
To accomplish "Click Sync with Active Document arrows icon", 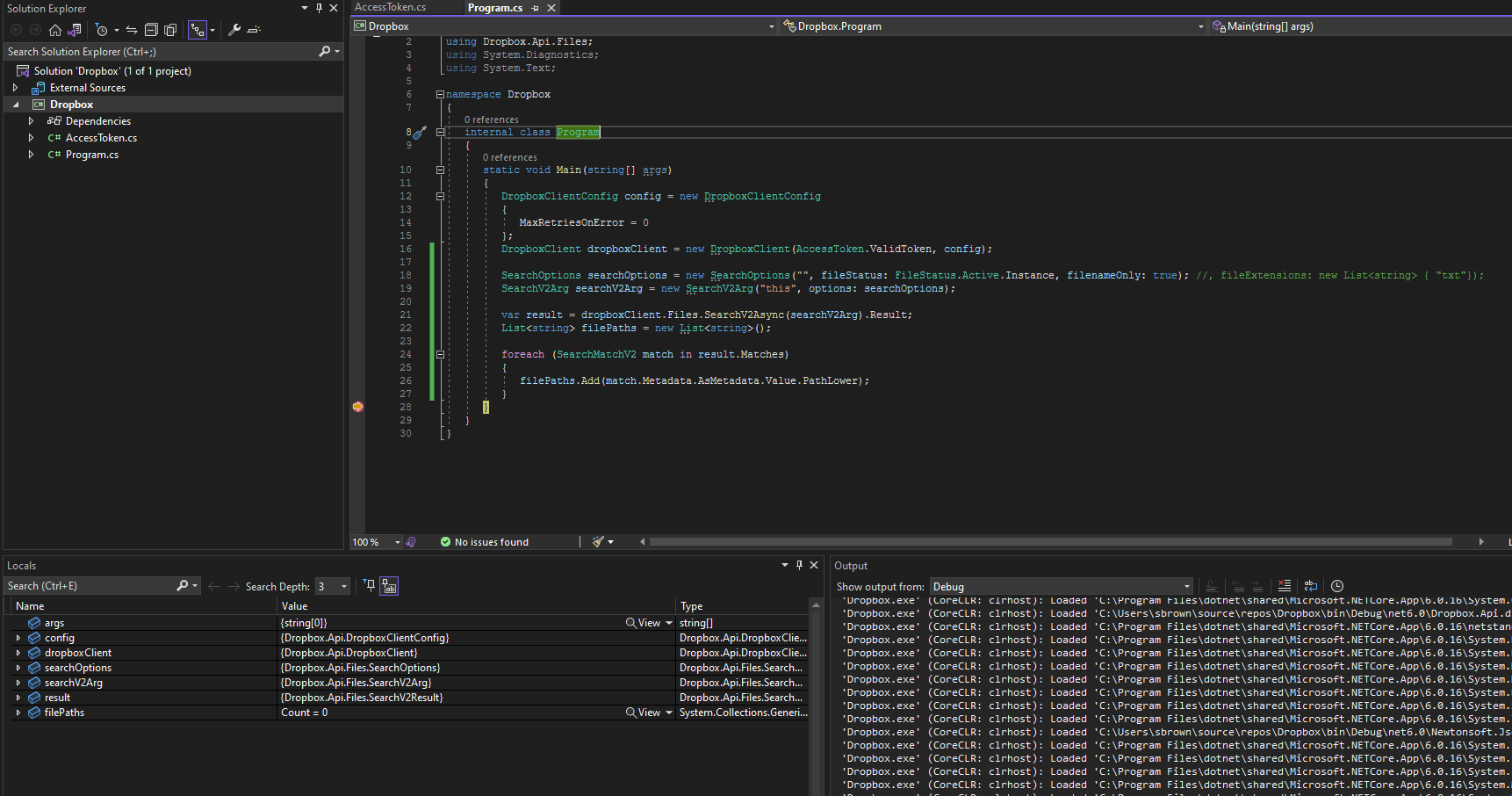I will click(132, 30).
